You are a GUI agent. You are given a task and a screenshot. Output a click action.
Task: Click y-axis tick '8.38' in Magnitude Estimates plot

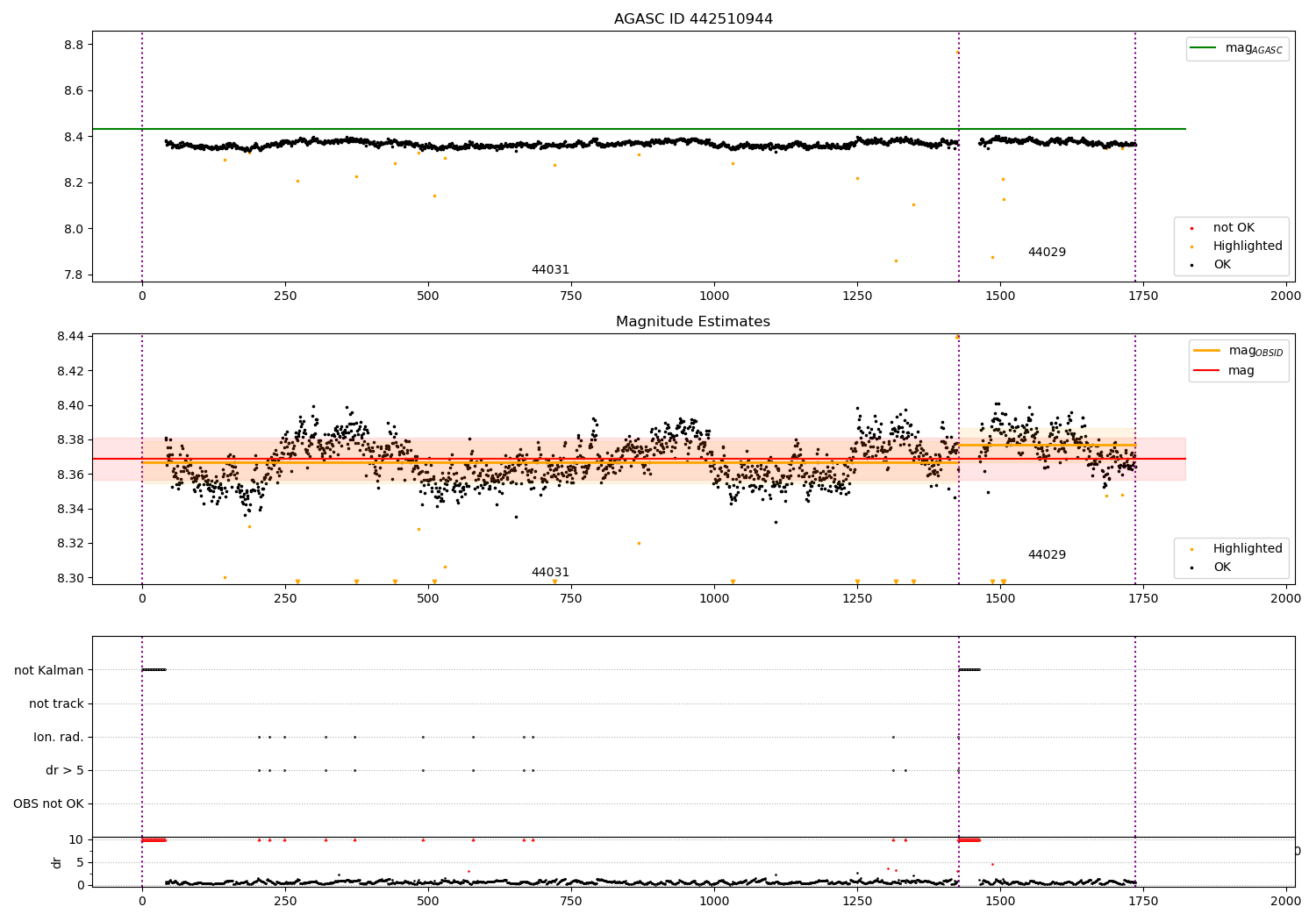69,440
